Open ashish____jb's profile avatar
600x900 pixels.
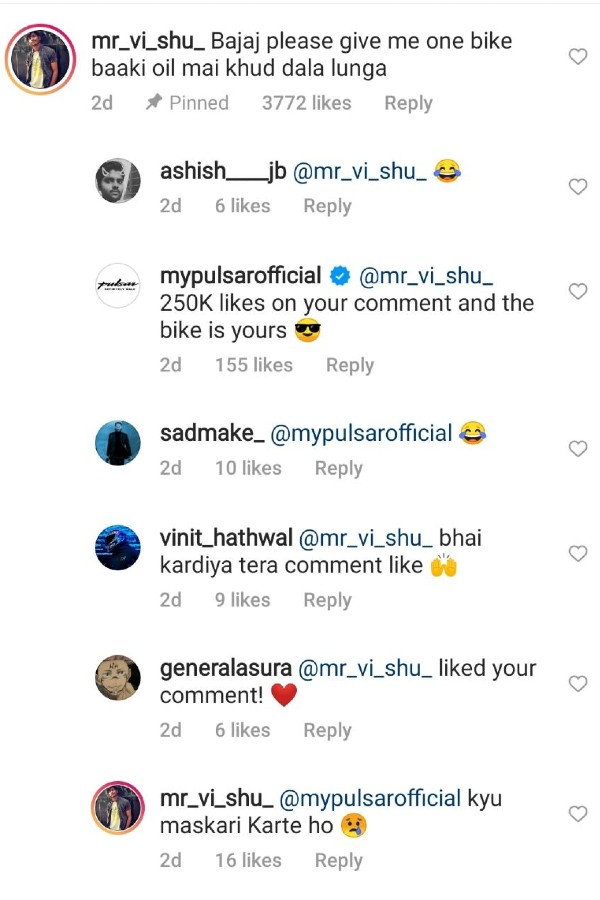[x=116, y=181]
